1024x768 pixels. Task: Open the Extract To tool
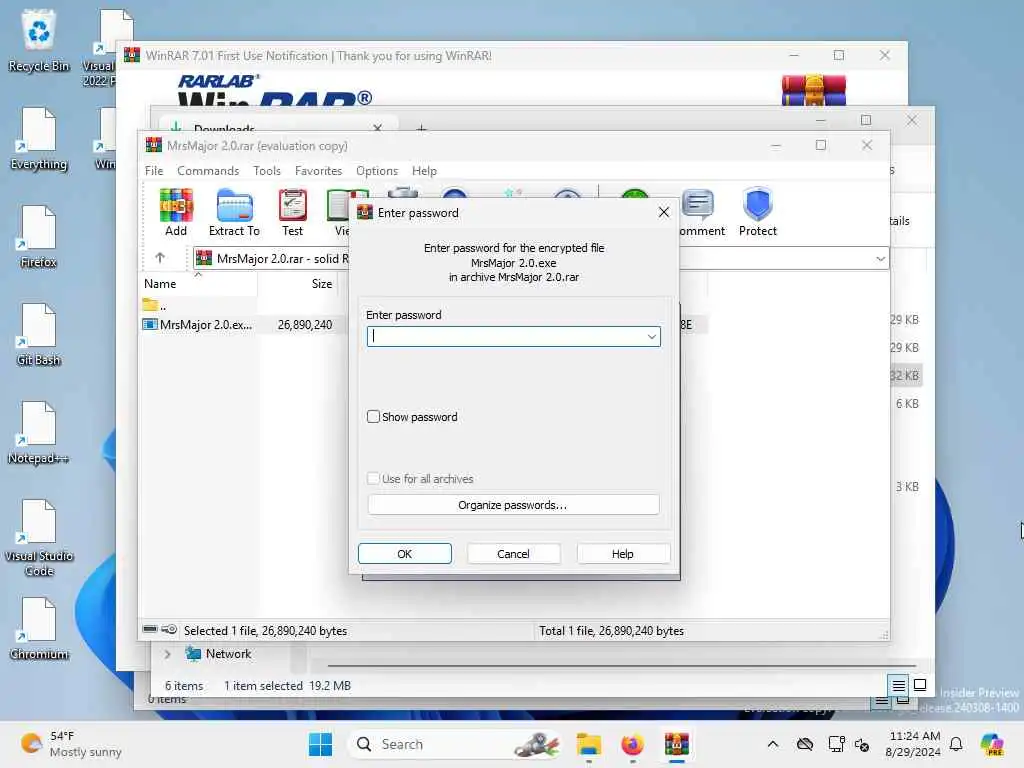[x=234, y=212]
